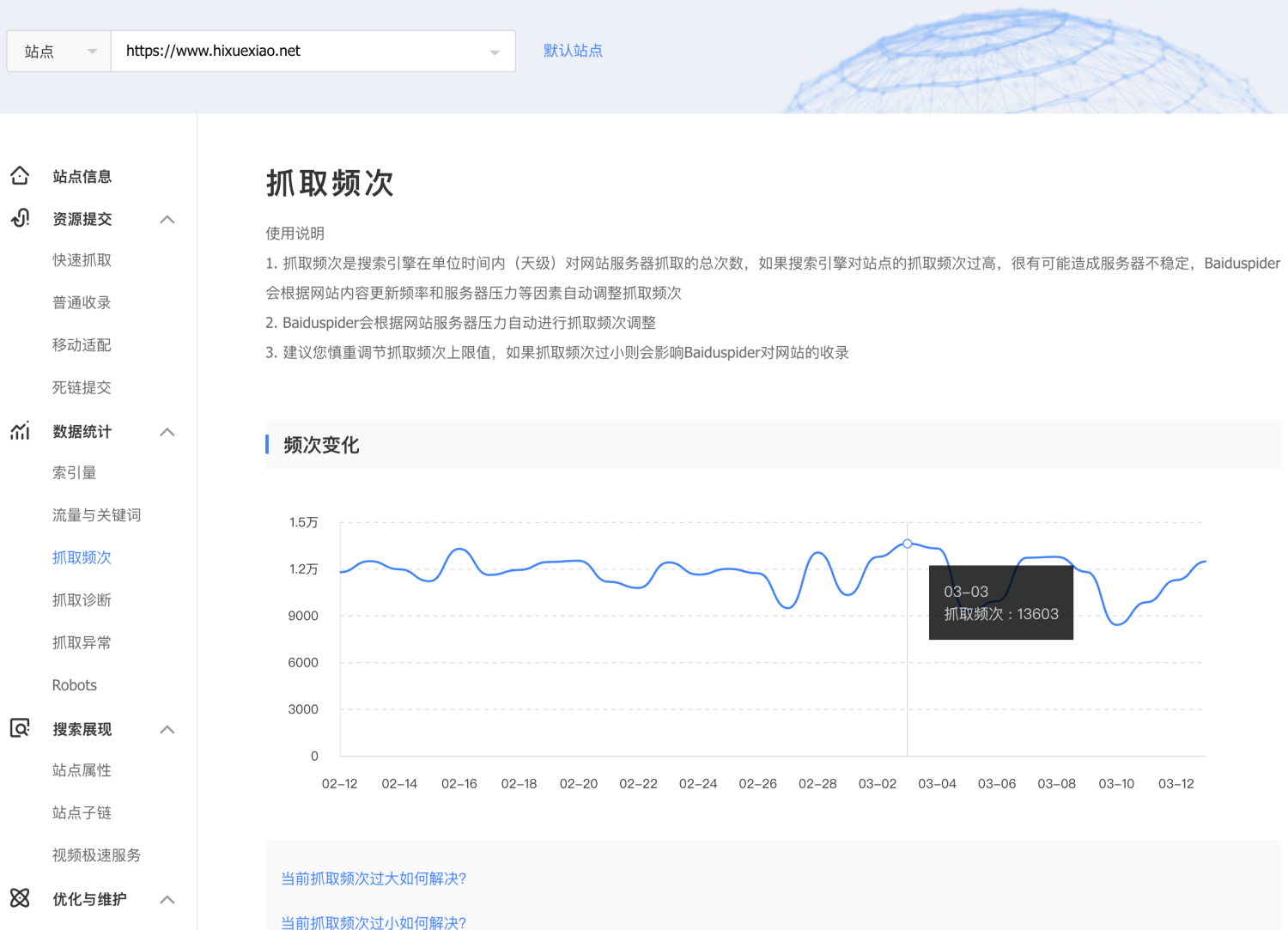Open 快速抓取 menu item

82,260
